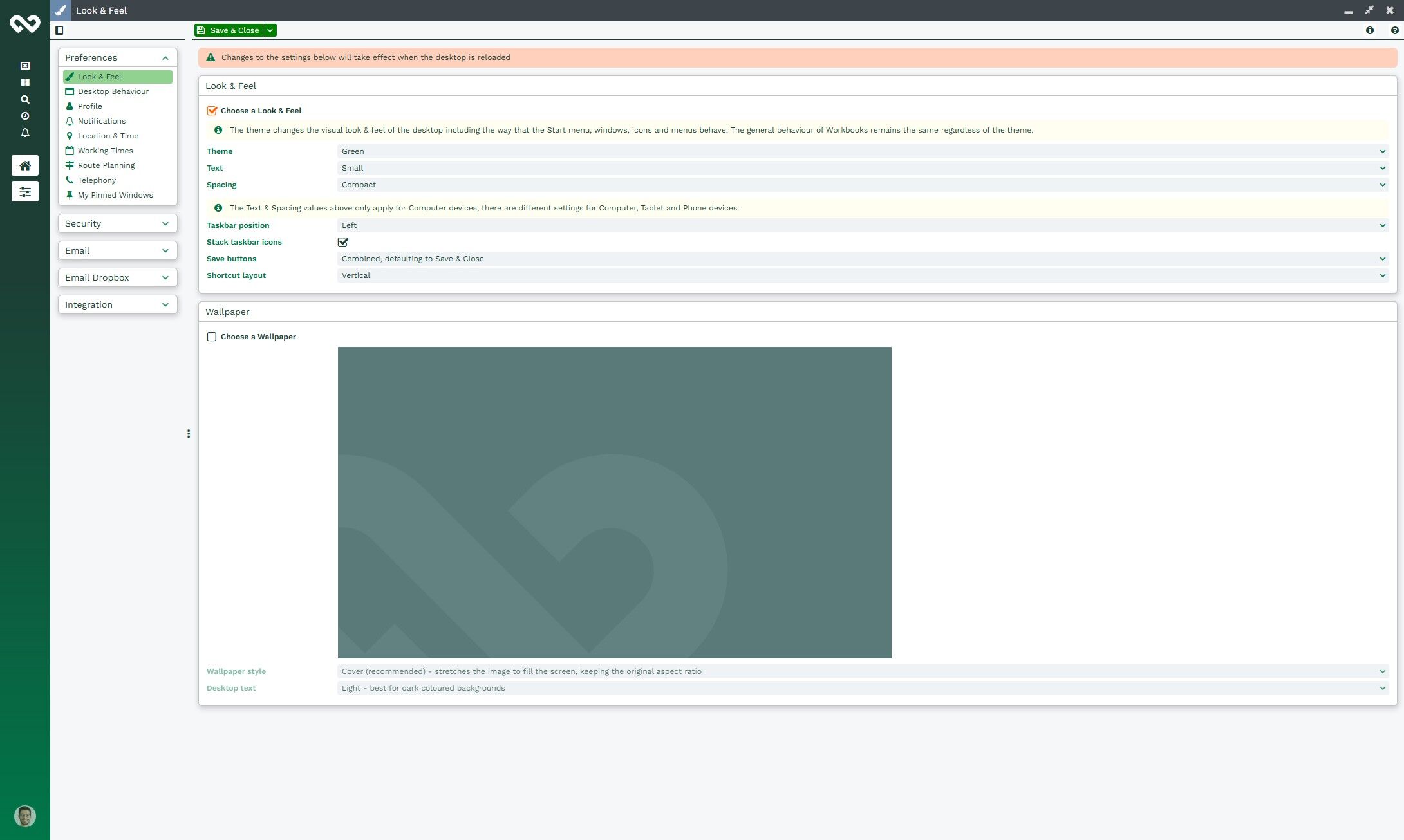Open the clock icon in the taskbar
1404x840 pixels.
pyautogui.click(x=25, y=116)
